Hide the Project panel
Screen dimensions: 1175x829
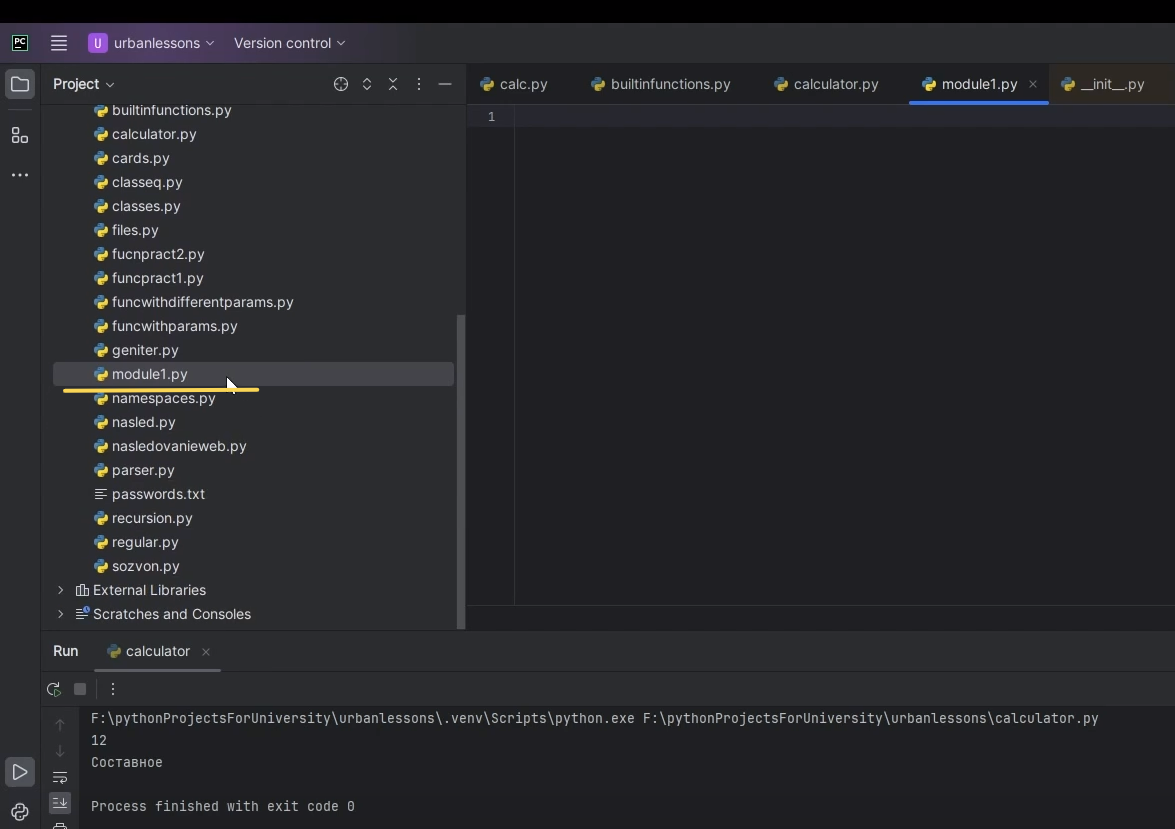pos(444,84)
